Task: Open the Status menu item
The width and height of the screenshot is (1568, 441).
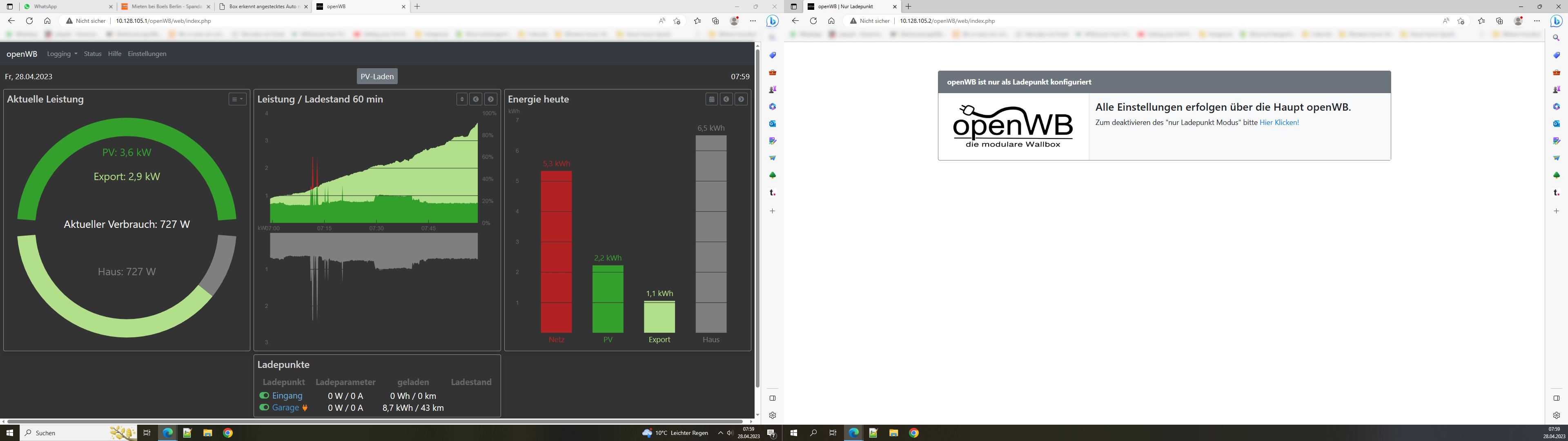Action: tap(93, 53)
